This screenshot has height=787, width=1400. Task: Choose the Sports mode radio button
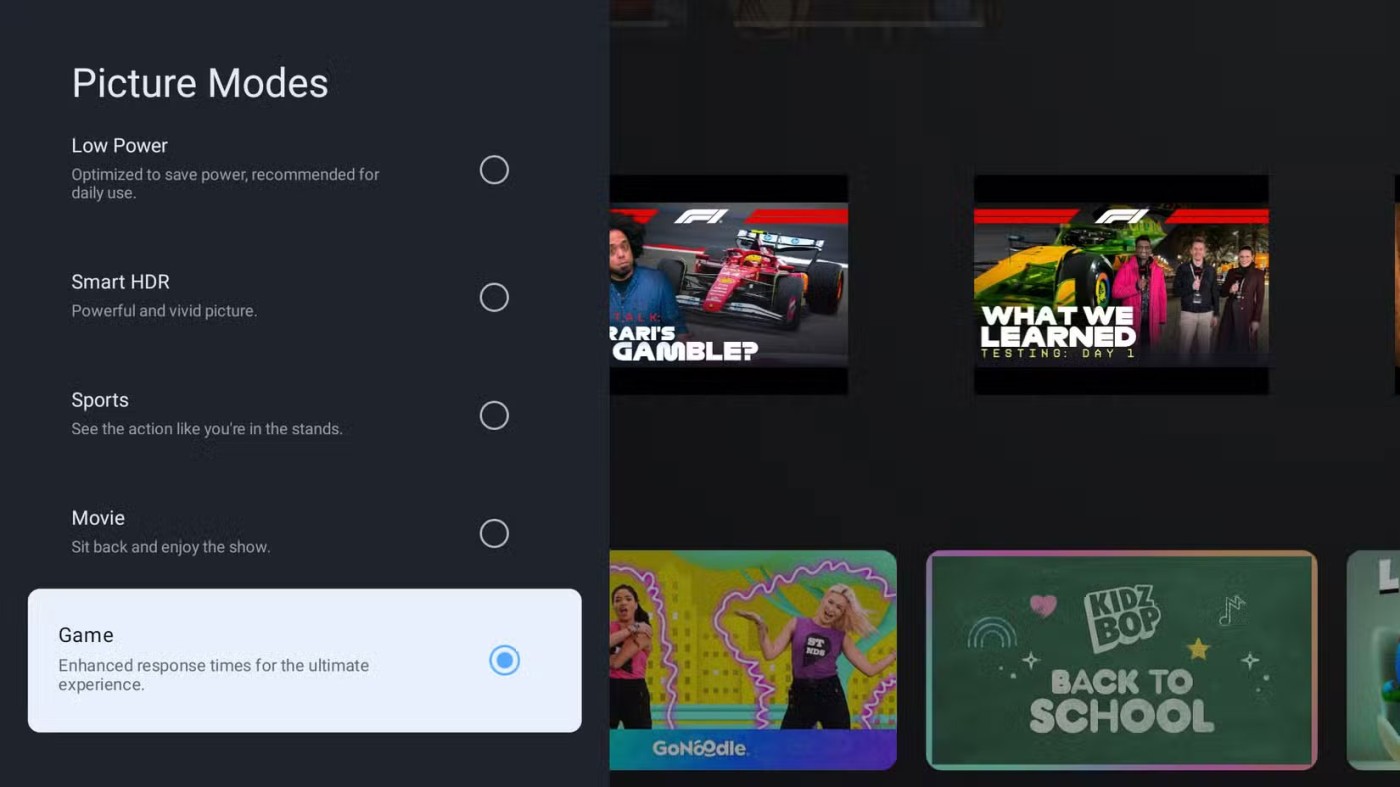pyautogui.click(x=494, y=415)
